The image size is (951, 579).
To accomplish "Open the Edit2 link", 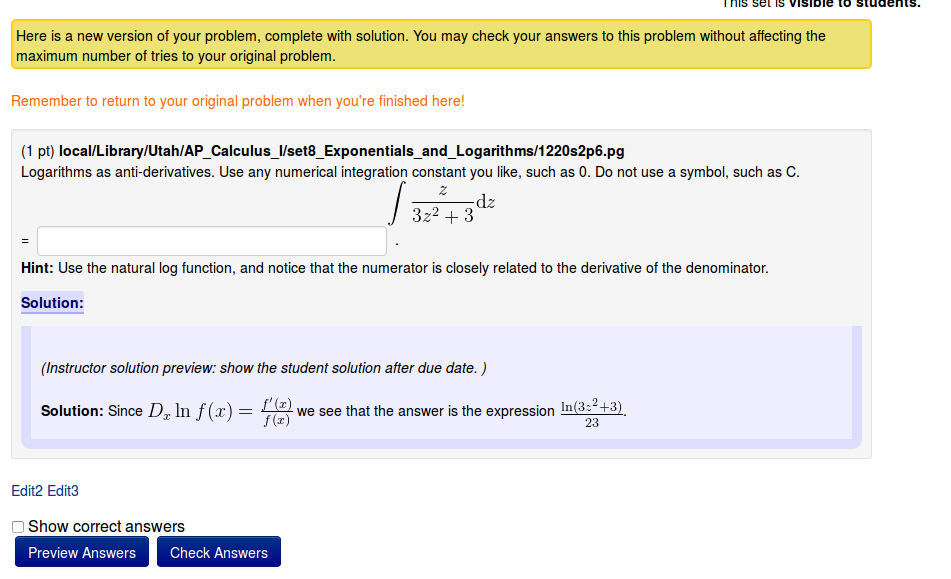I will coord(27,491).
